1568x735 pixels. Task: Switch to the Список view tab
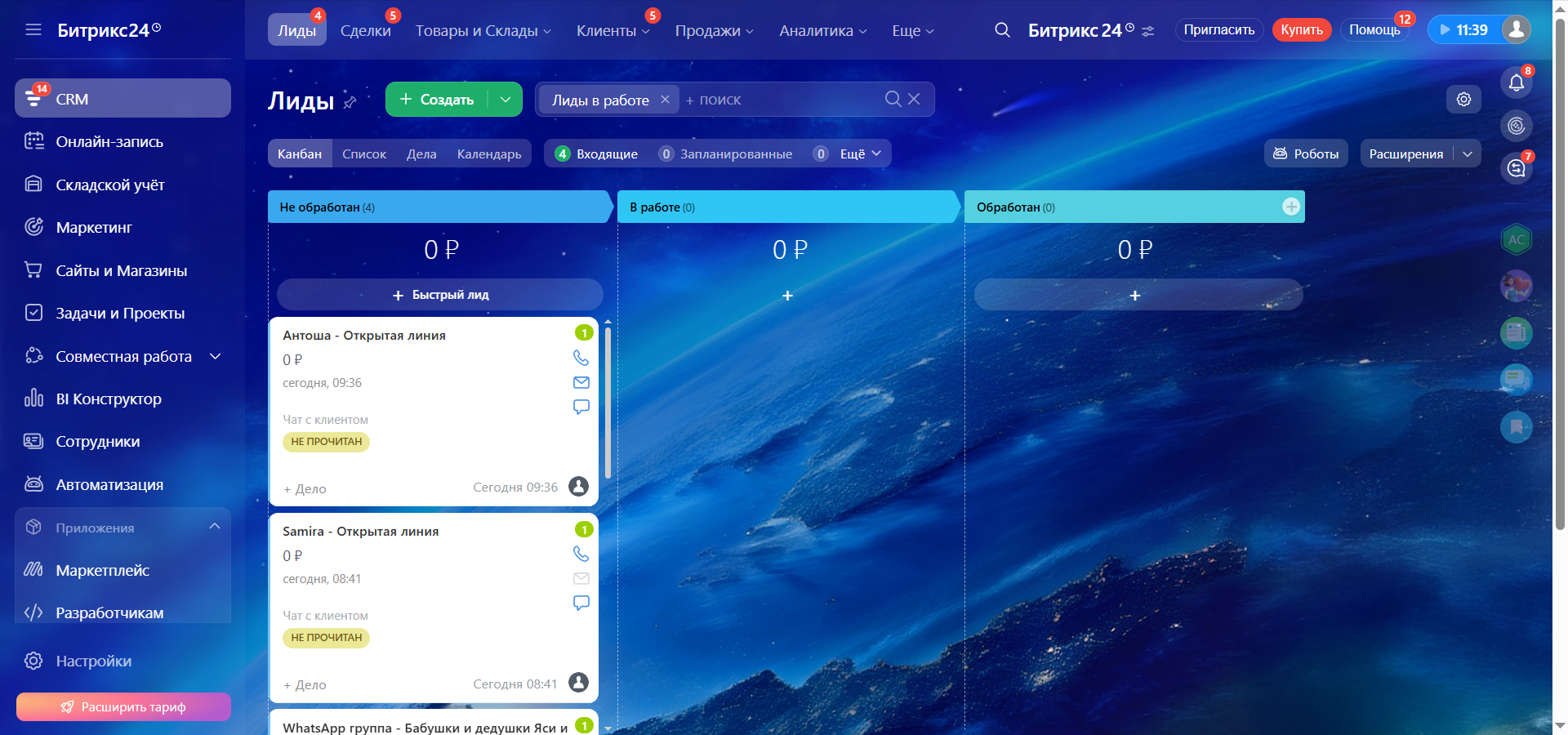tap(364, 154)
